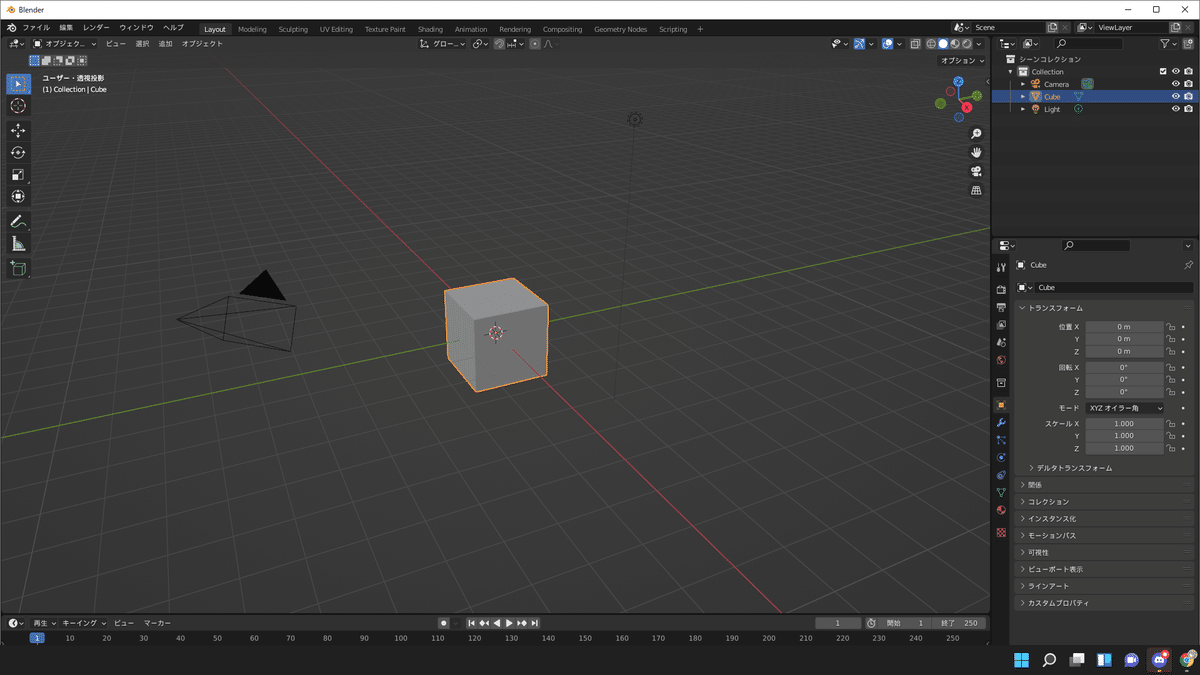Select the Rotate tool
The width and height of the screenshot is (1200, 675).
pos(18,153)
